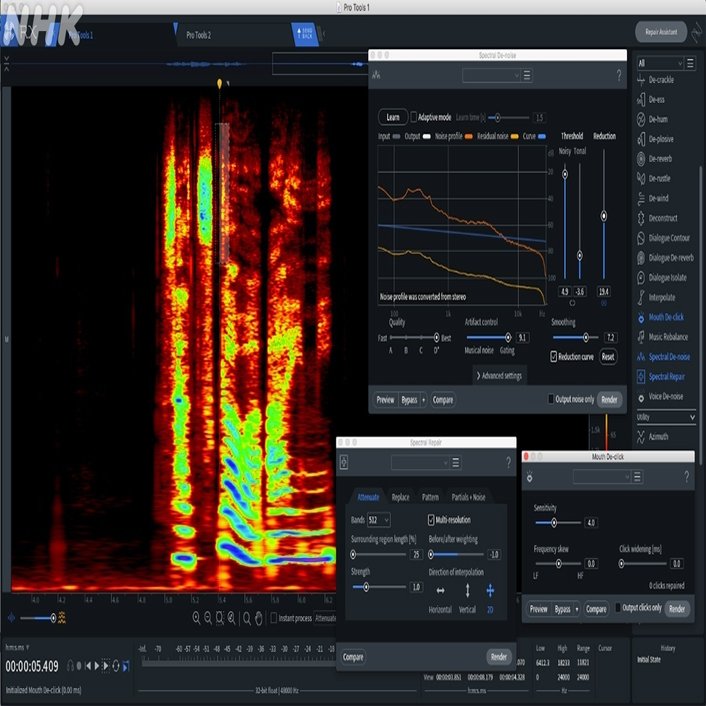The height and width of the screenshot is (706, 706).
Task: Choose 2D direction of interpolation
Action: pyautogui.click(x=490, y=590)
